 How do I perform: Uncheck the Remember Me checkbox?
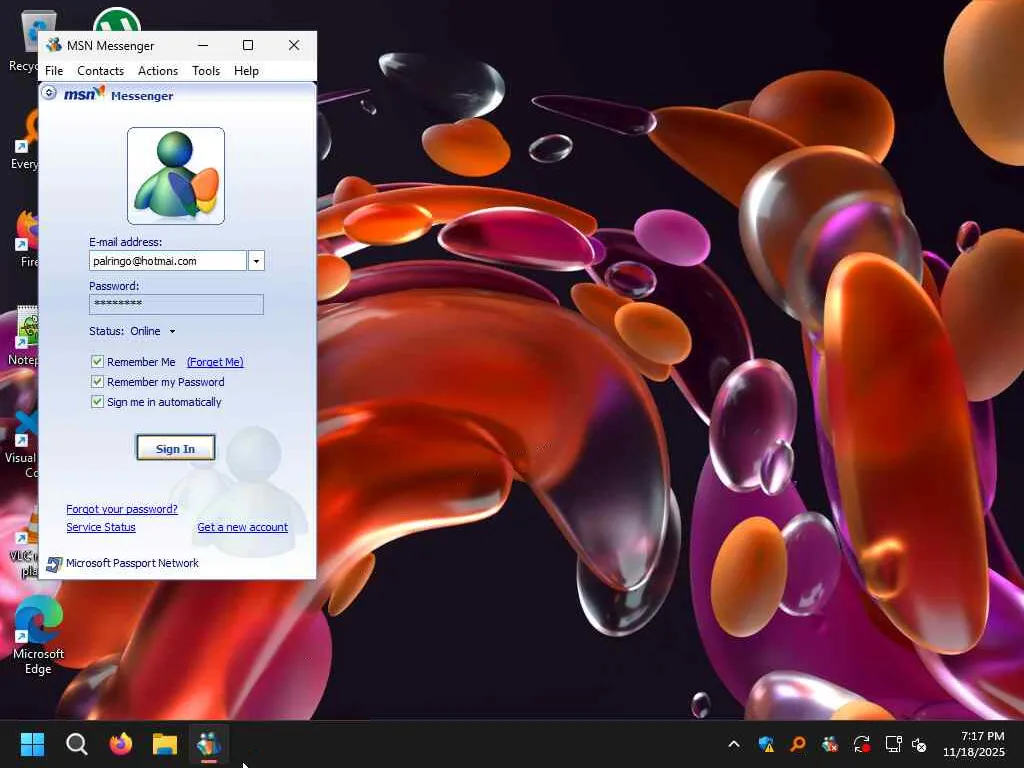(97, 361)
